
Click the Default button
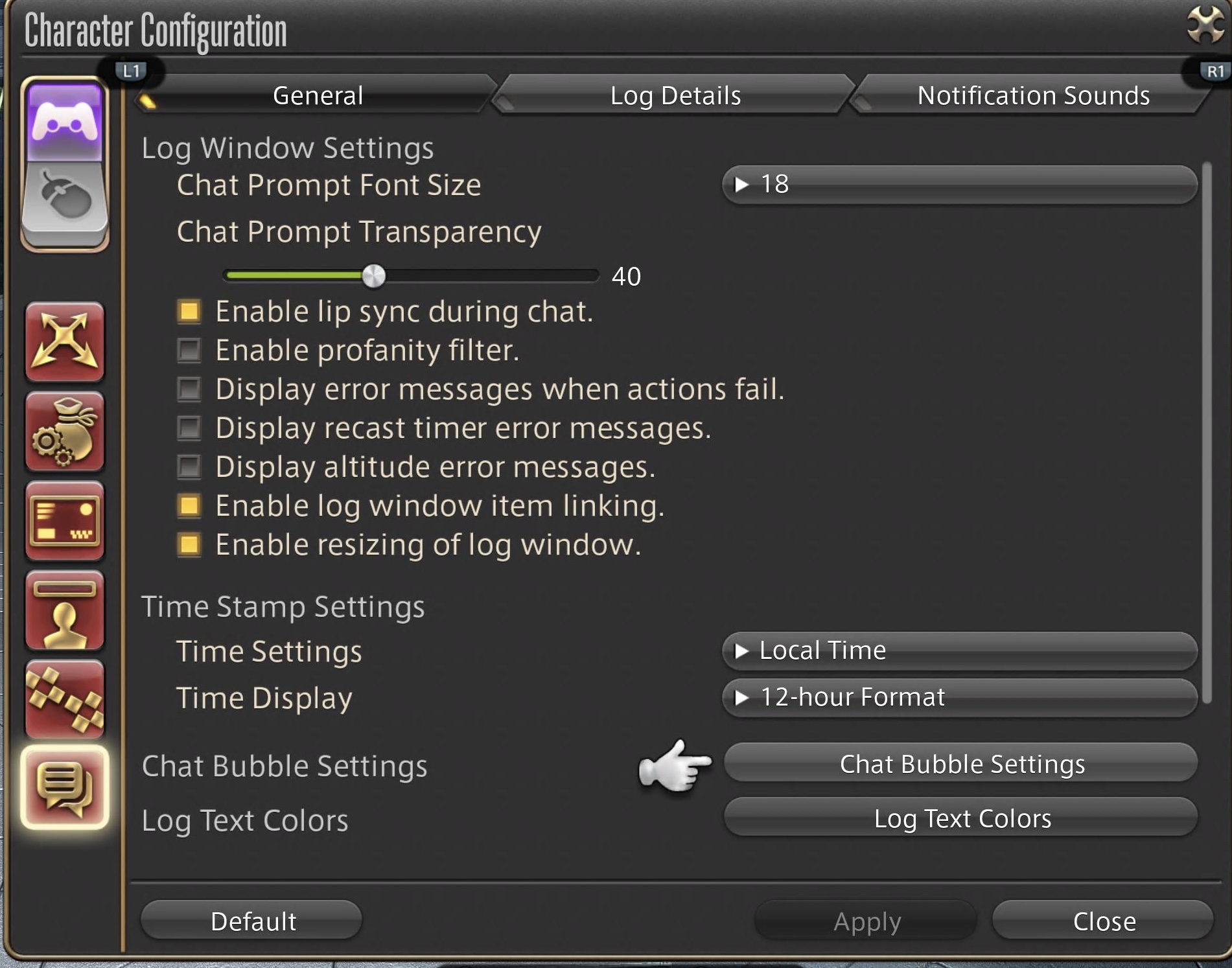[252, 921]
